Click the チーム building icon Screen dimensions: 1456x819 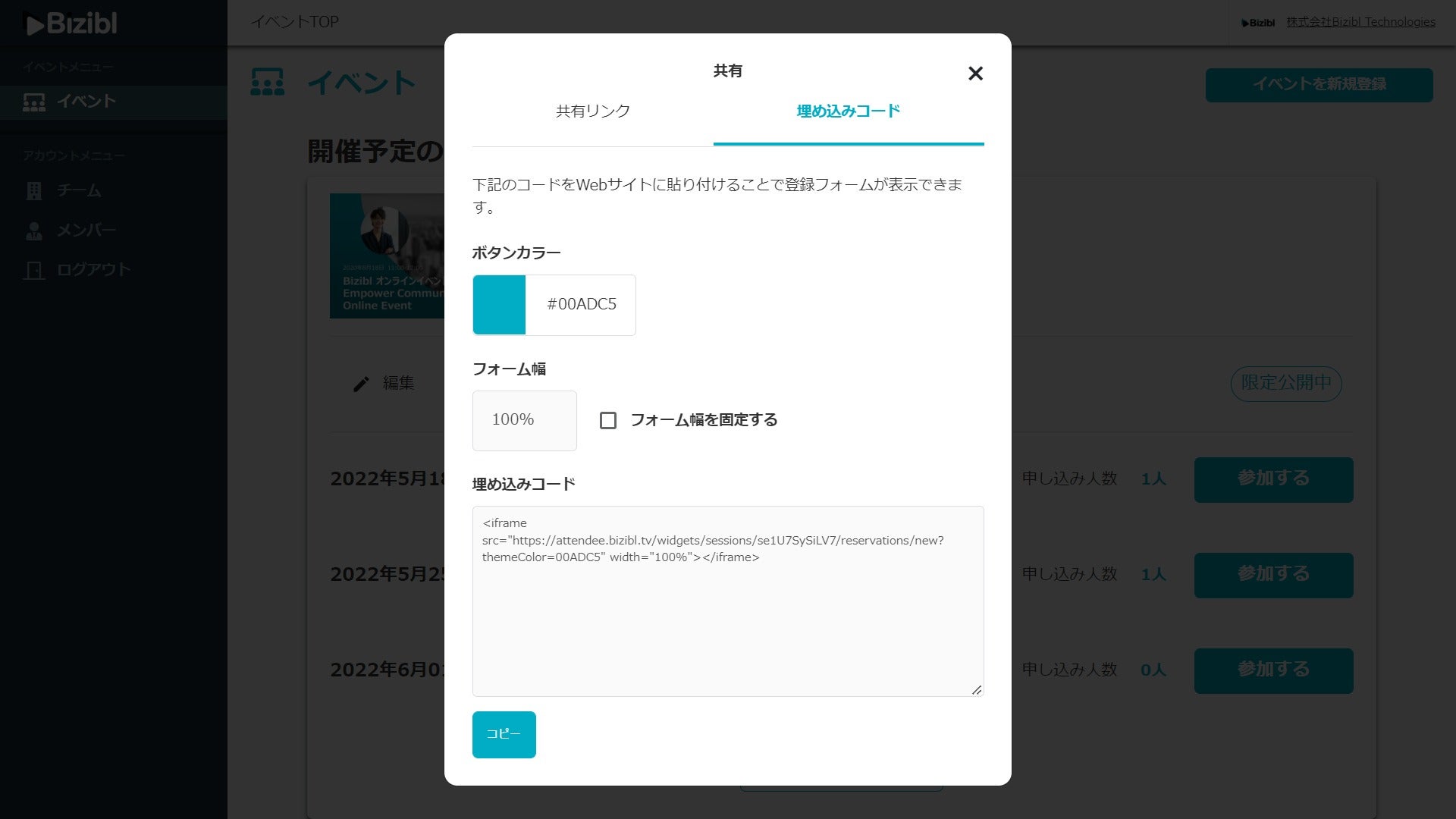click(x=34, y=191)
